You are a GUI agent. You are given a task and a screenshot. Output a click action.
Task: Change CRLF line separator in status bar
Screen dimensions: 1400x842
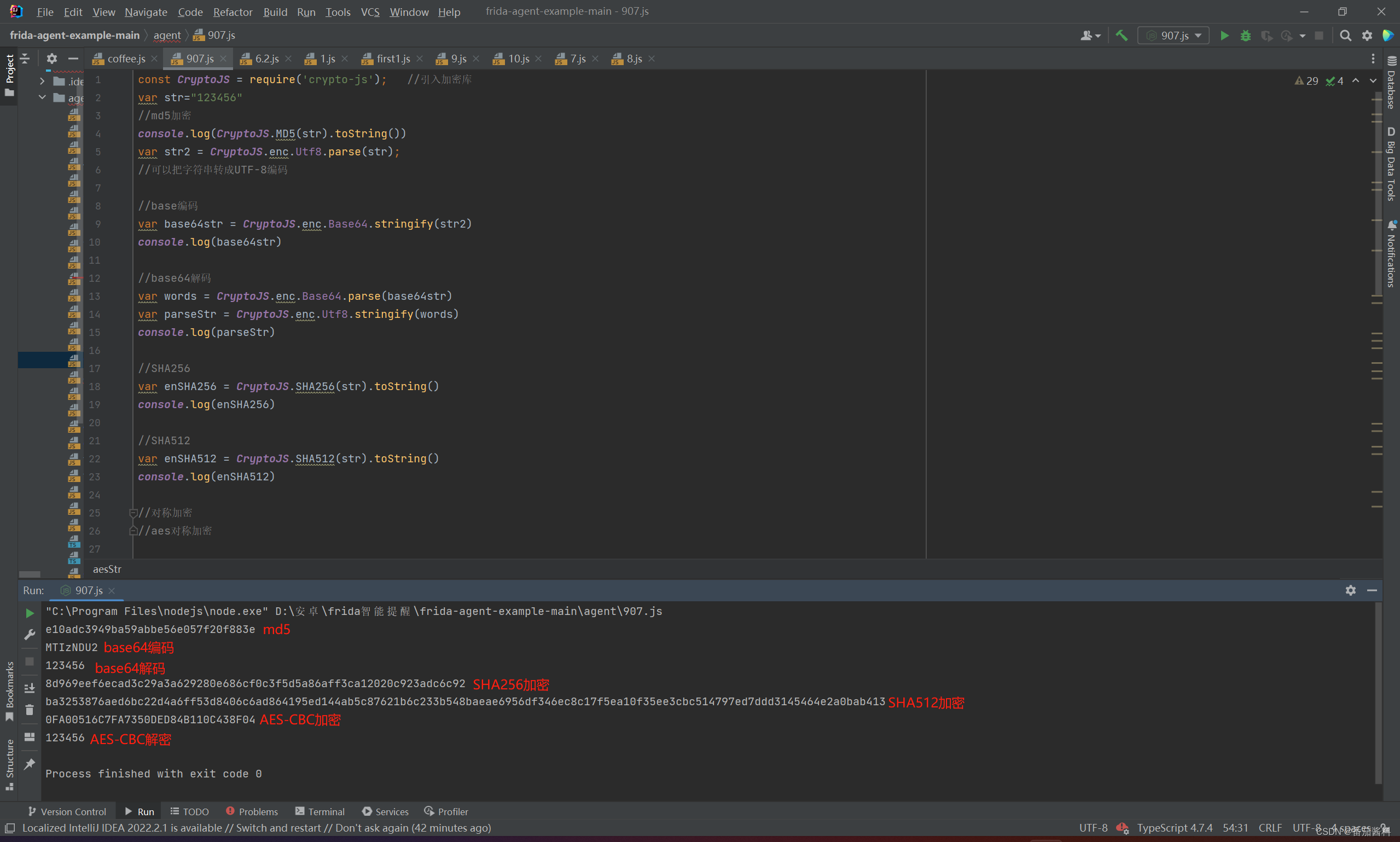[1270, 828]
